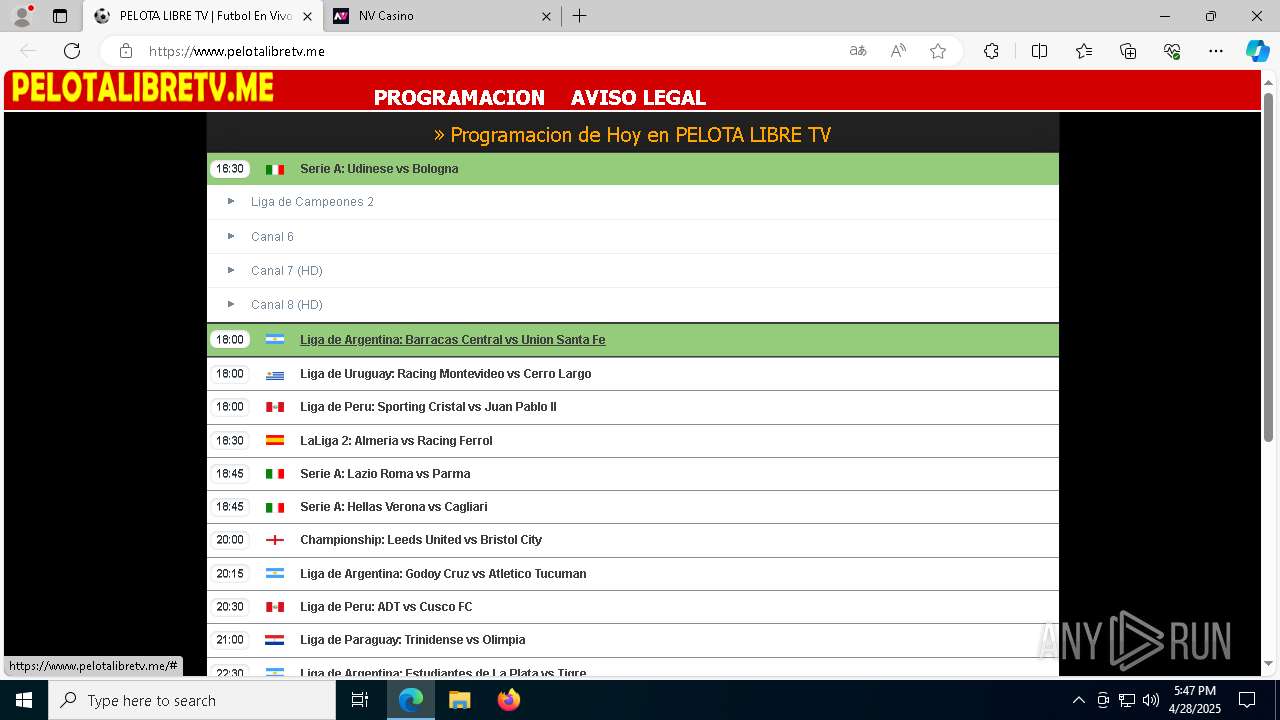
Task: Click the site info lock icon
Action: tap(126, 51)
